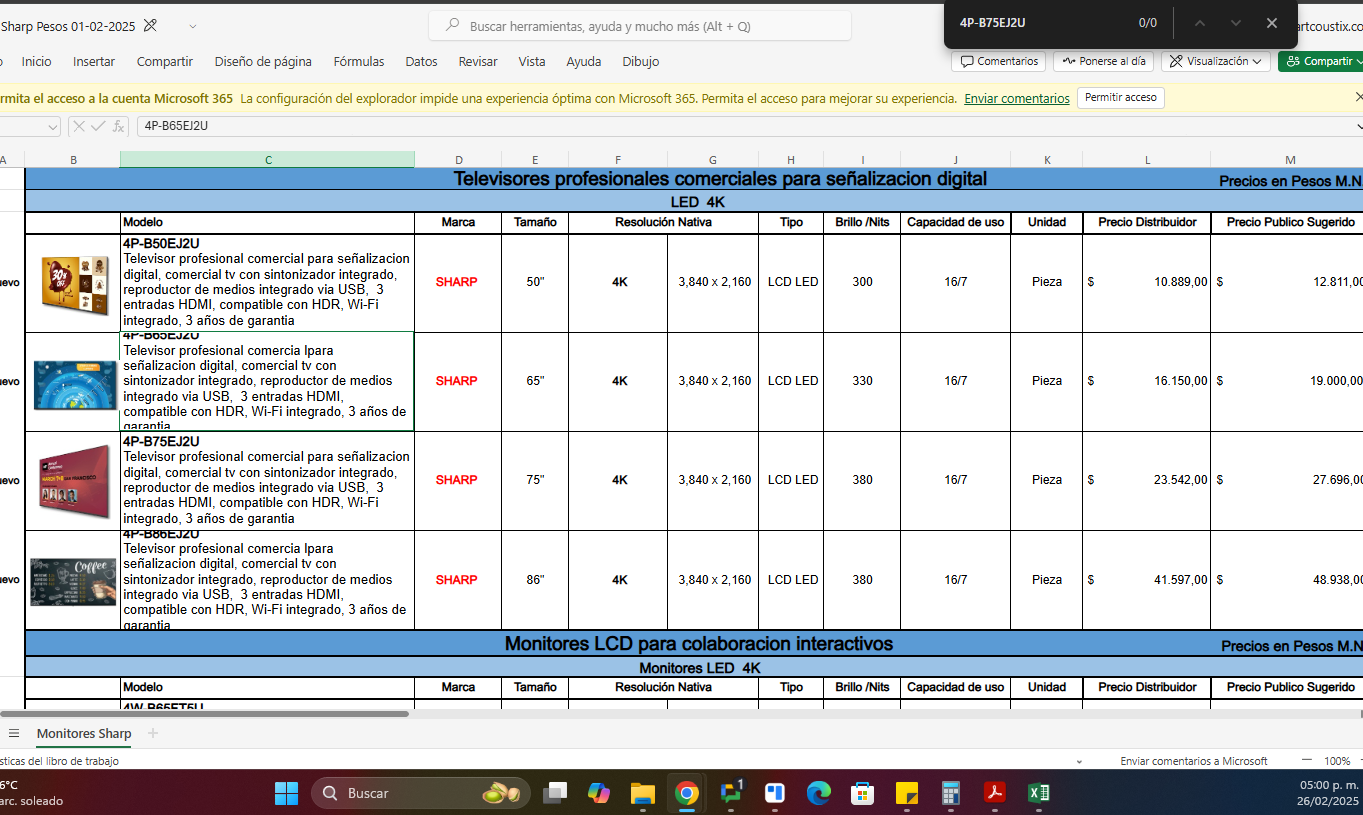Click the 'Televisores profesionales comerciales' title cell

pyautogui.click(x=720, y=179)
